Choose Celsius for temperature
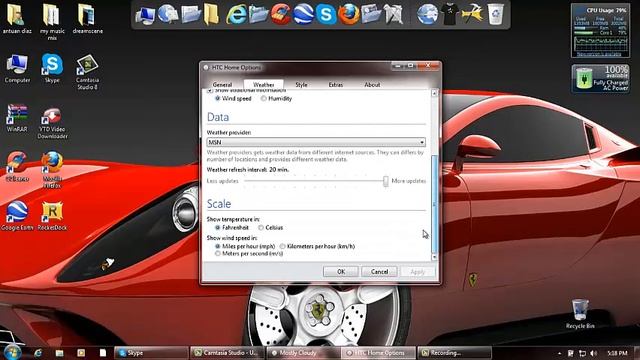This screenshot has width=640, height=360. [261, 227]
